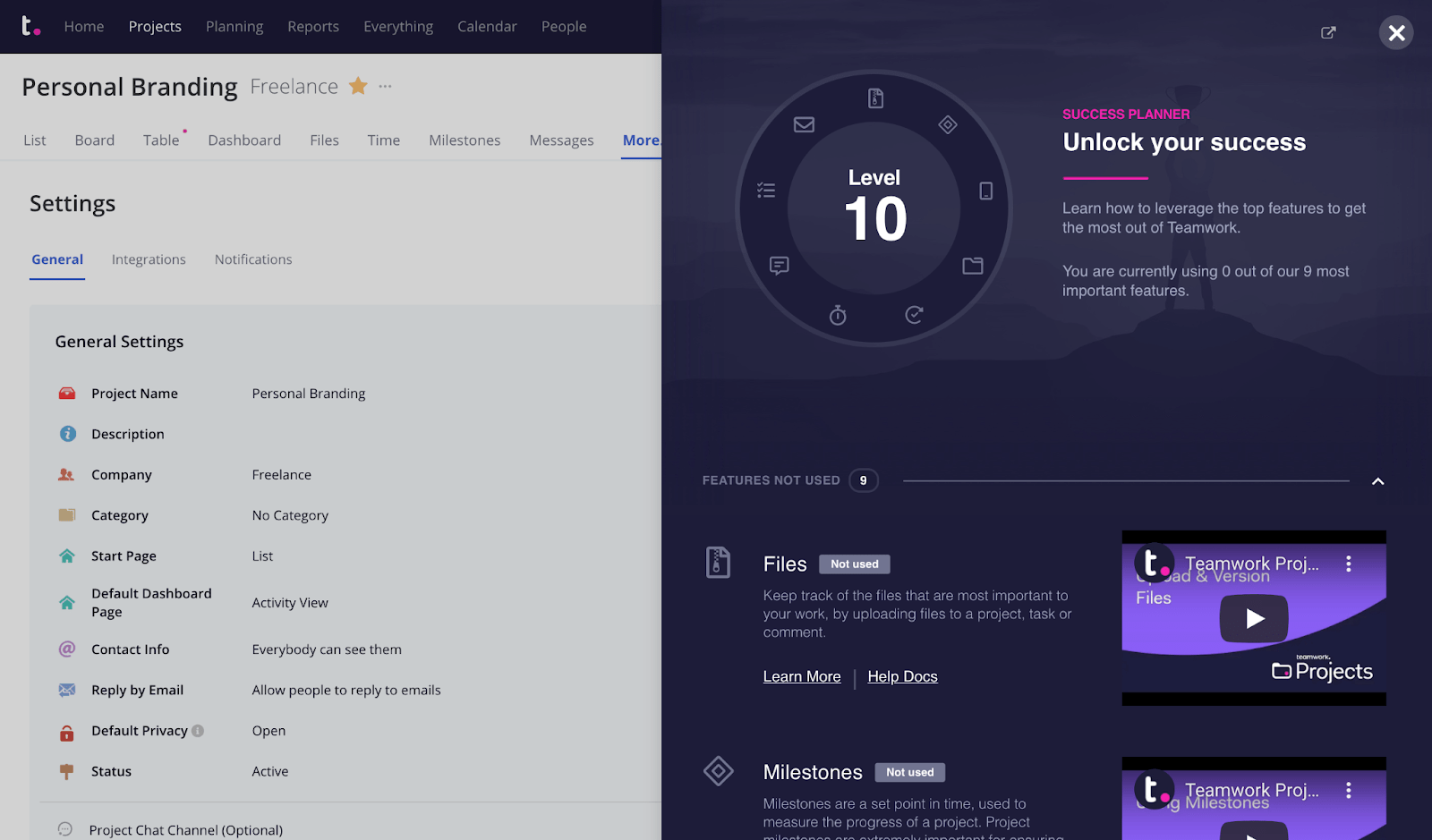1432x840 pixels.
Task: Select the Notifications settings tab
Action: pos(253,259)
